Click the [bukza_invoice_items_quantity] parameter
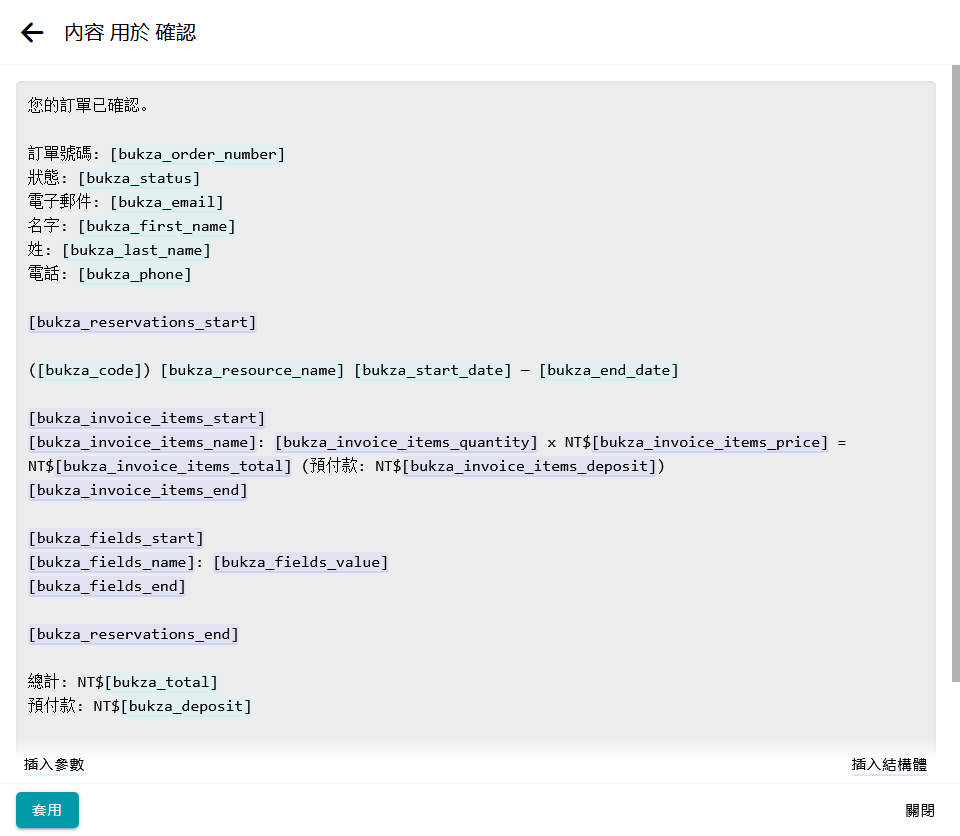Image resolution: width=960 pixels, height=836 pixels. click(406, 442)
